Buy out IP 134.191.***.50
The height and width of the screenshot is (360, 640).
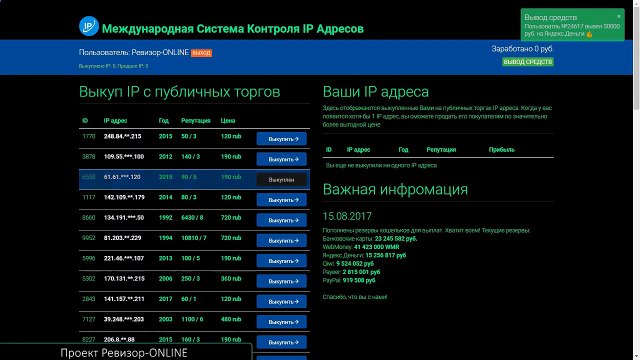pyautogui.click(x=282, y=220)
